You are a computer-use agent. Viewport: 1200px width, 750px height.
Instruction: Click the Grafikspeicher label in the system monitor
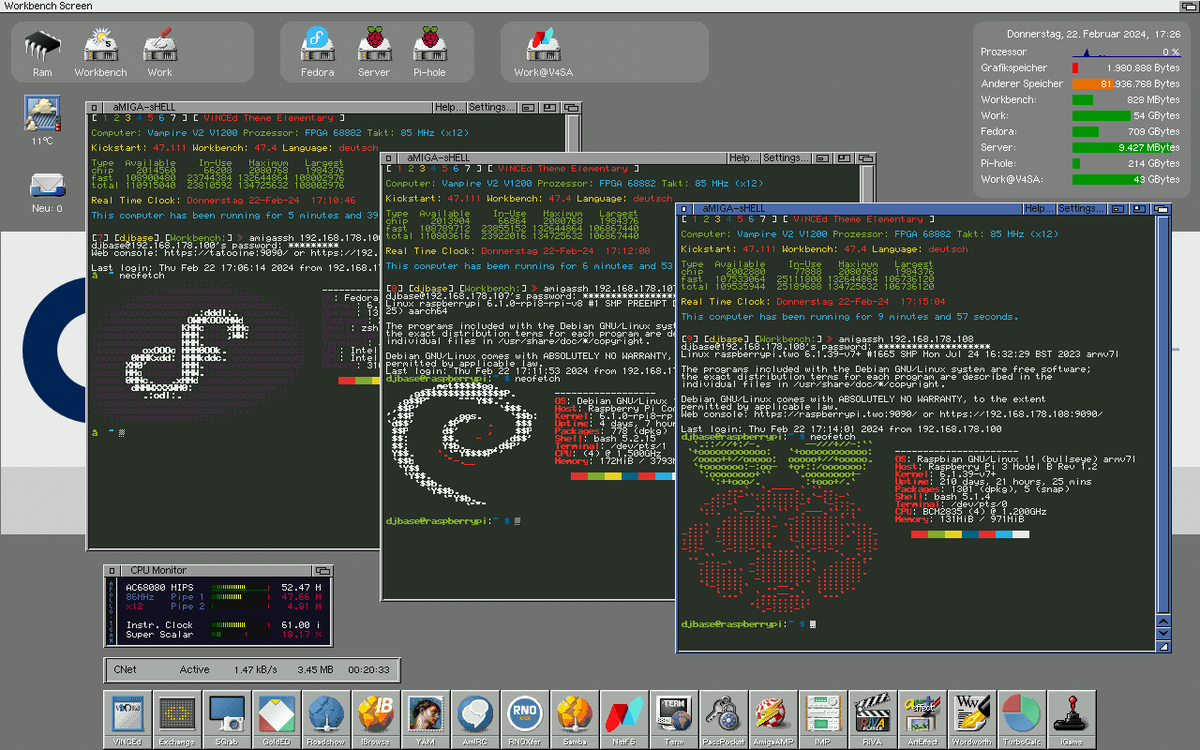pos(1013,67)
